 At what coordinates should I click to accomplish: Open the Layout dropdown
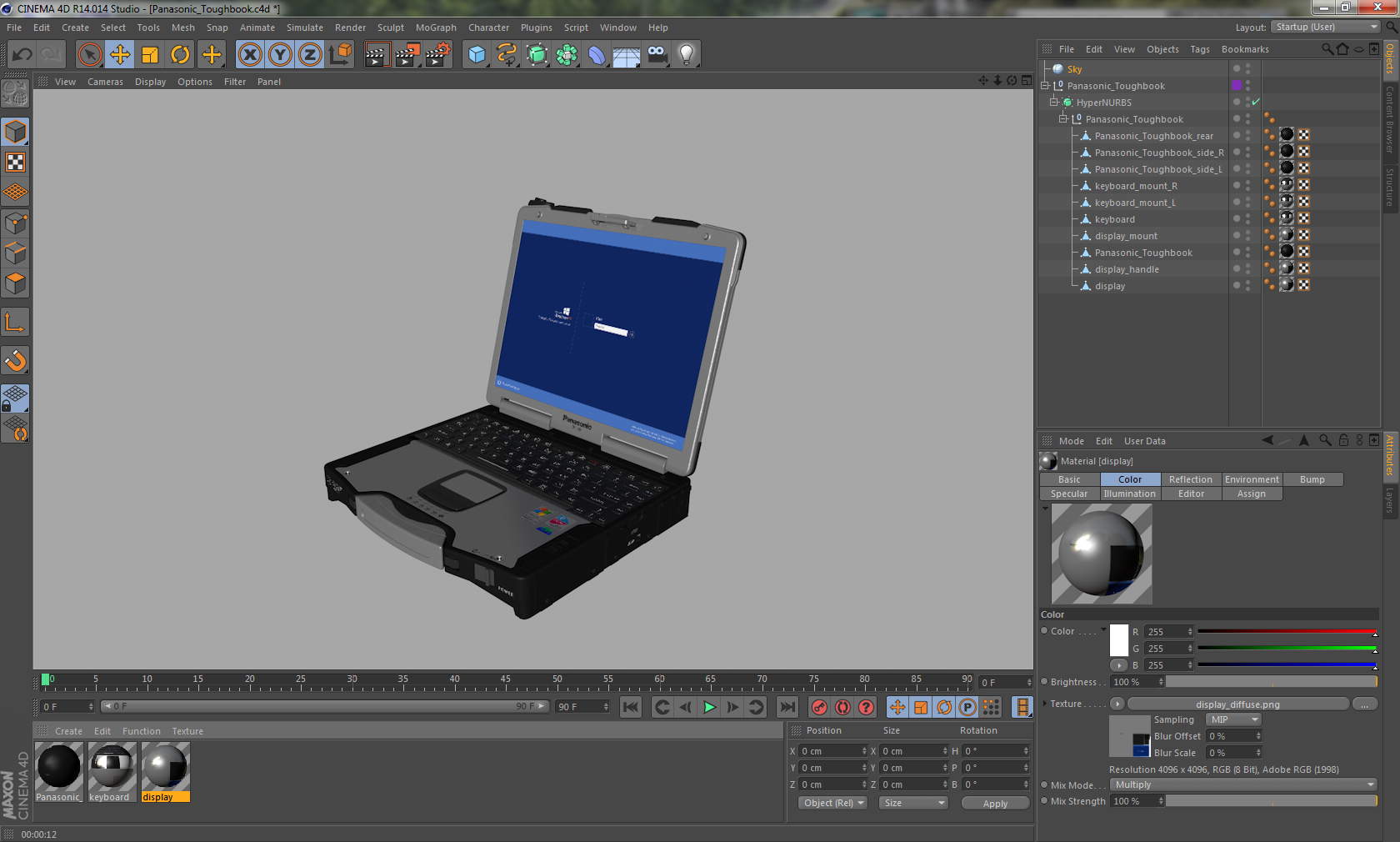(x=1325, y=27)
